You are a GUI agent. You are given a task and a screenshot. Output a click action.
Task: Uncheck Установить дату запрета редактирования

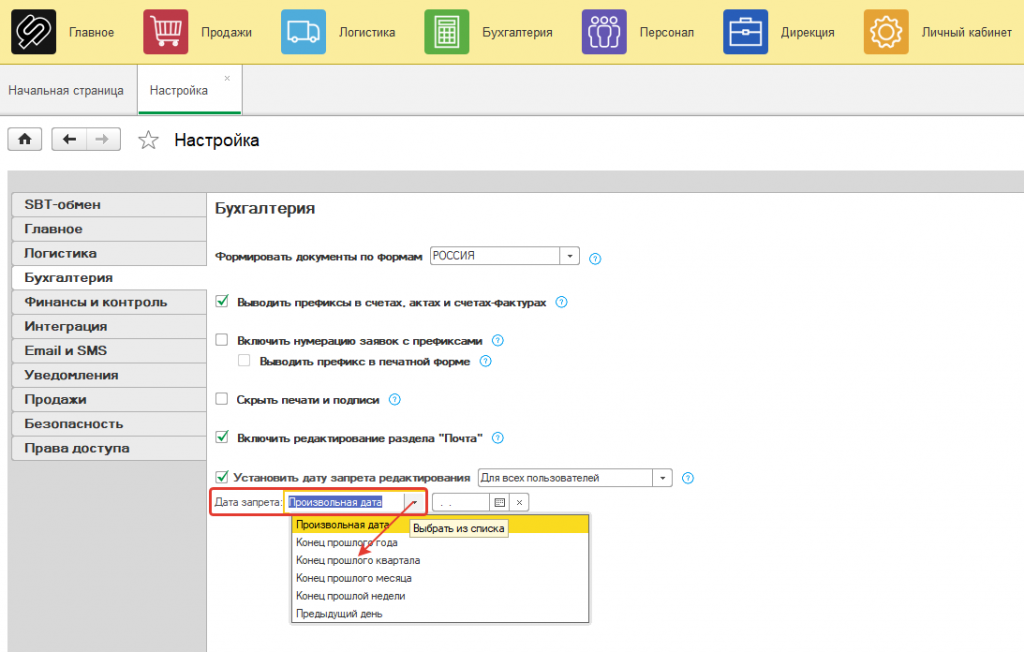(x=222, y=477)
